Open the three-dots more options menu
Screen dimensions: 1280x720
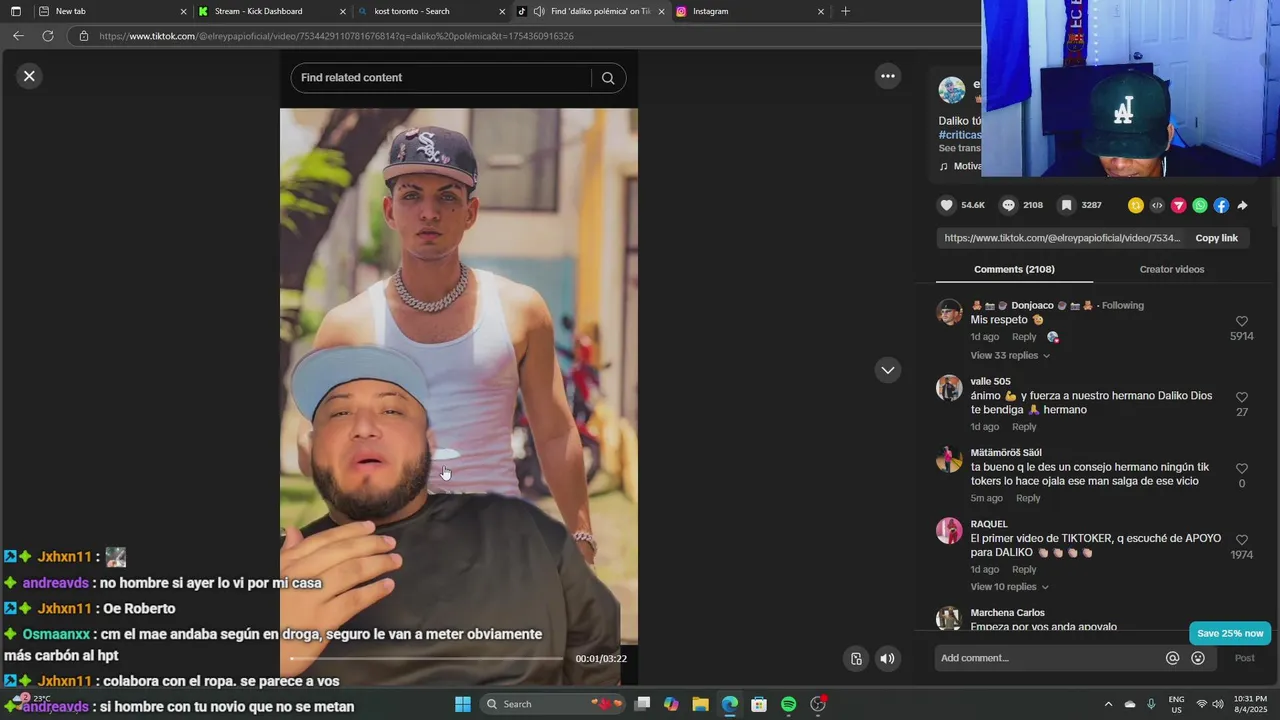[x=887, y=76]
